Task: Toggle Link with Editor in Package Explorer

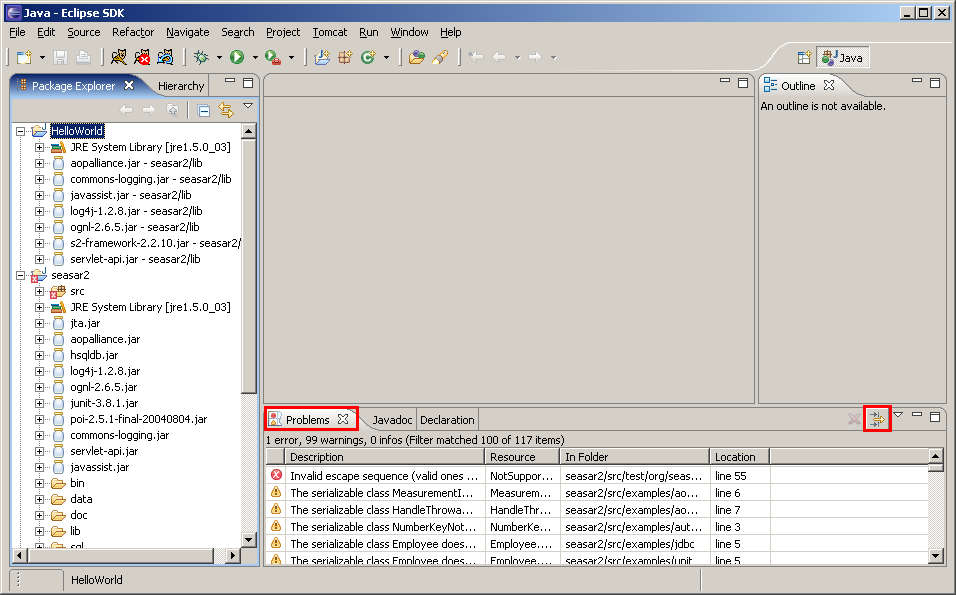Action: click(225, 111)
